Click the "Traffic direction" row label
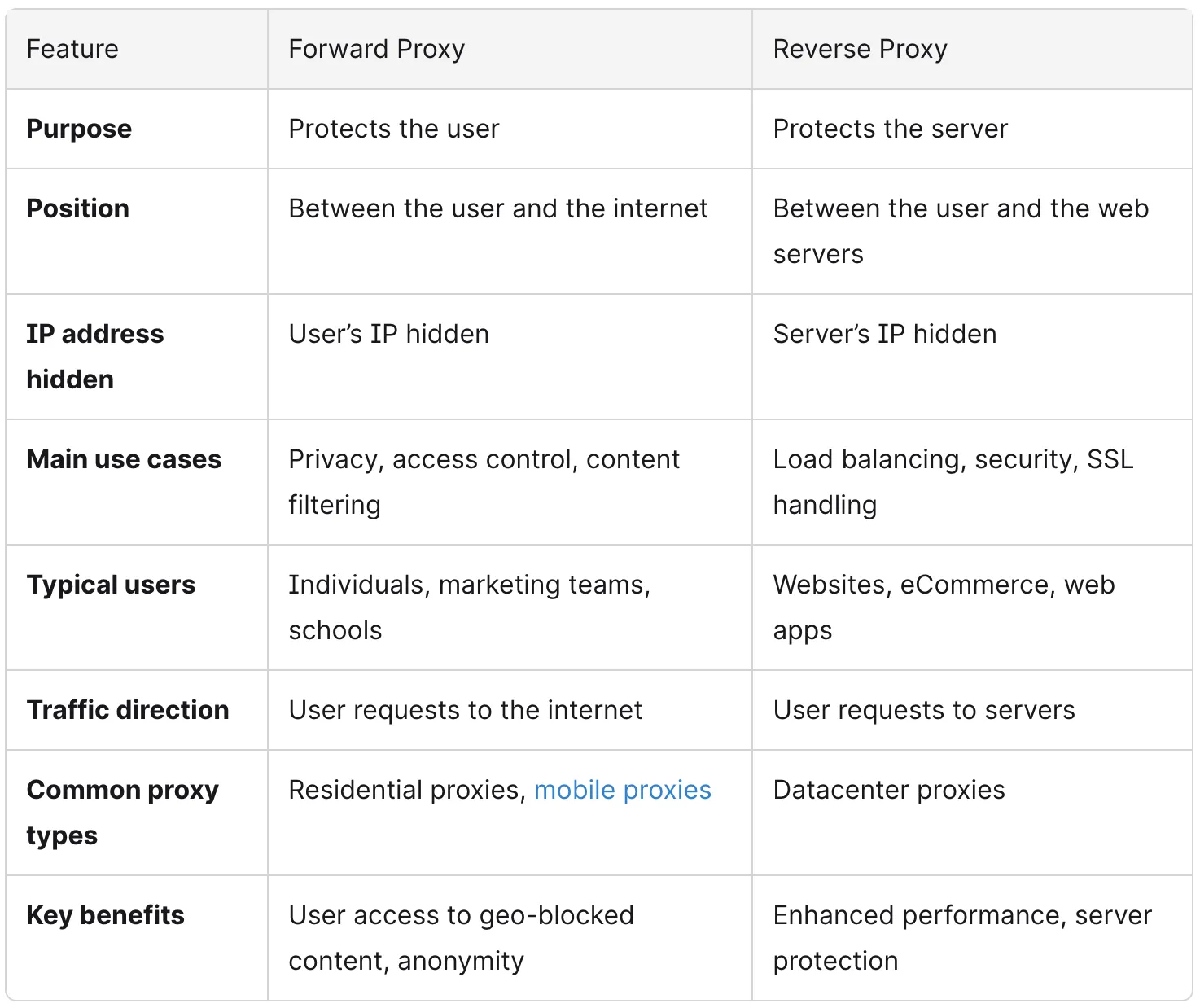 128,710
